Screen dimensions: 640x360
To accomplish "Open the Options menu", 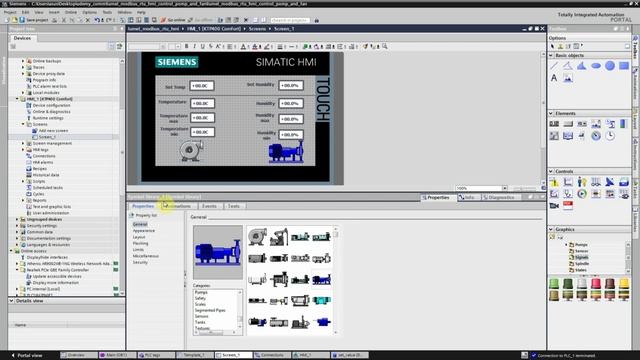I will pyautogui.click(x=89, y=12).
